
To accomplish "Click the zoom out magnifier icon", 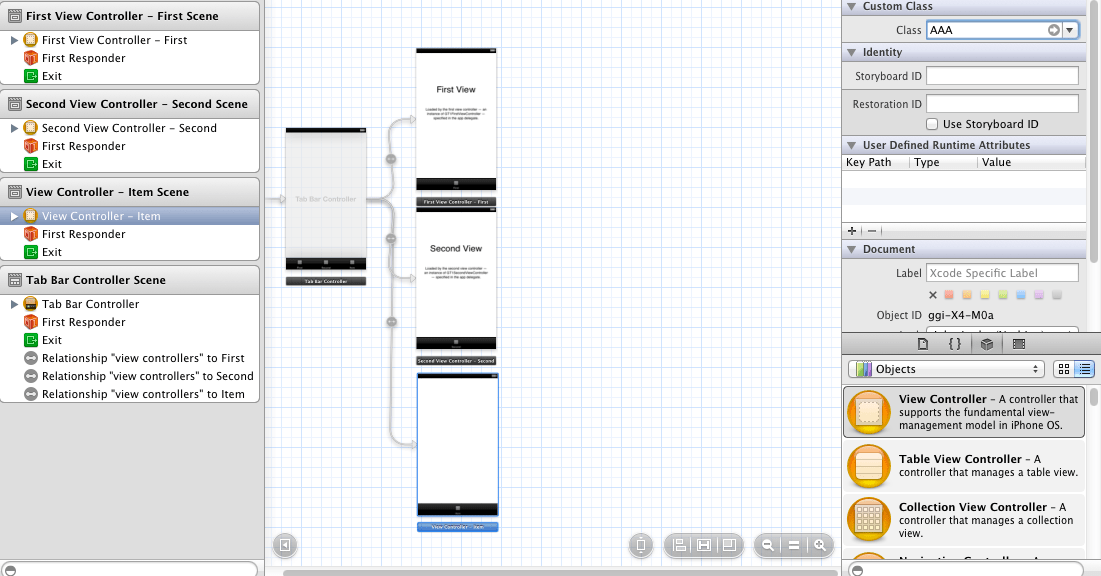I will point(767,545).
